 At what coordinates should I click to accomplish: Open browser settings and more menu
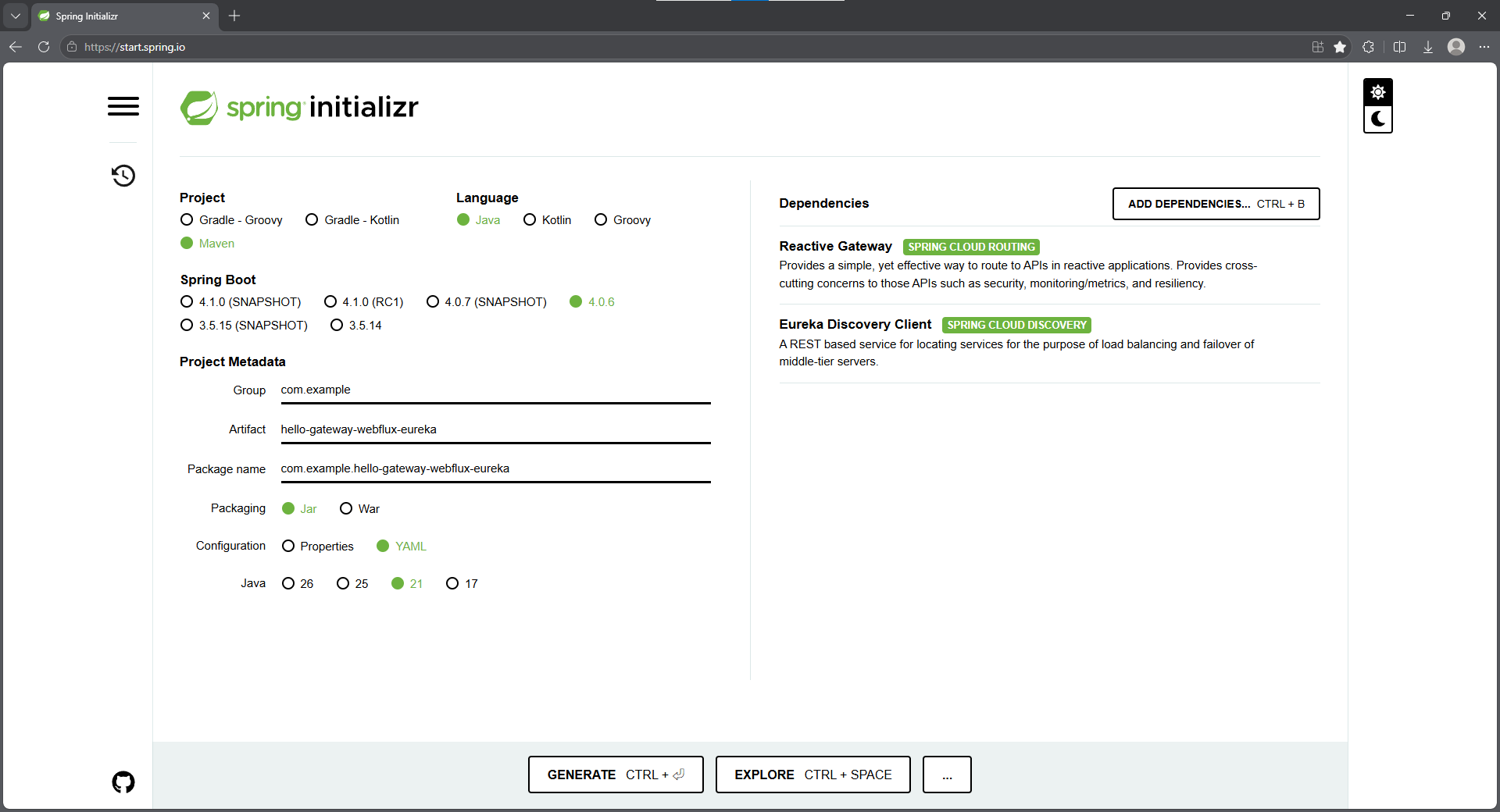coord(1484,47)
